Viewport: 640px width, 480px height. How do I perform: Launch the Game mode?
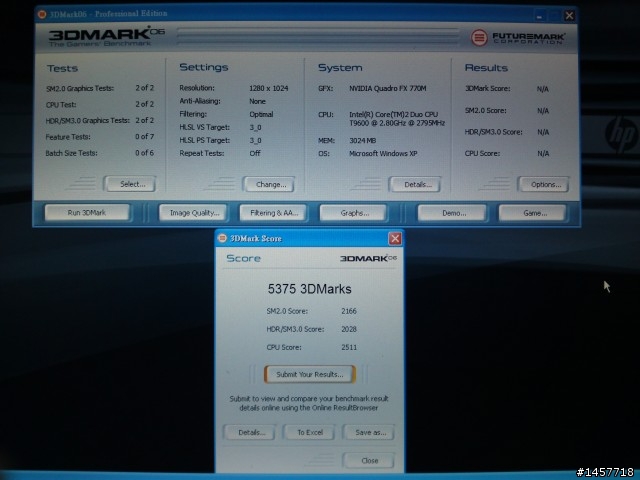point(533,213)
